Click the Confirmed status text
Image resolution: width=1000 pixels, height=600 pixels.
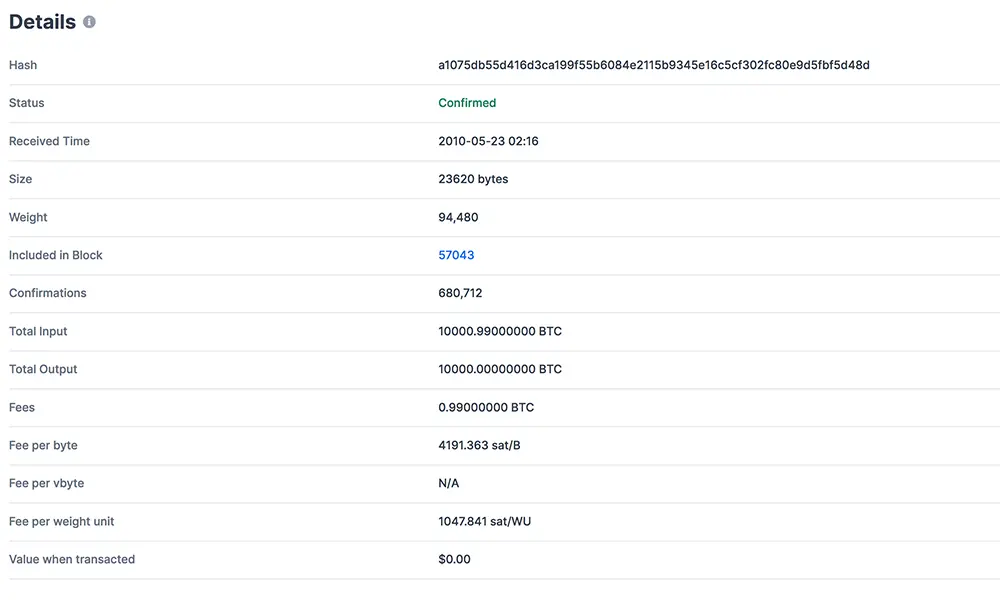click(467, 103)
